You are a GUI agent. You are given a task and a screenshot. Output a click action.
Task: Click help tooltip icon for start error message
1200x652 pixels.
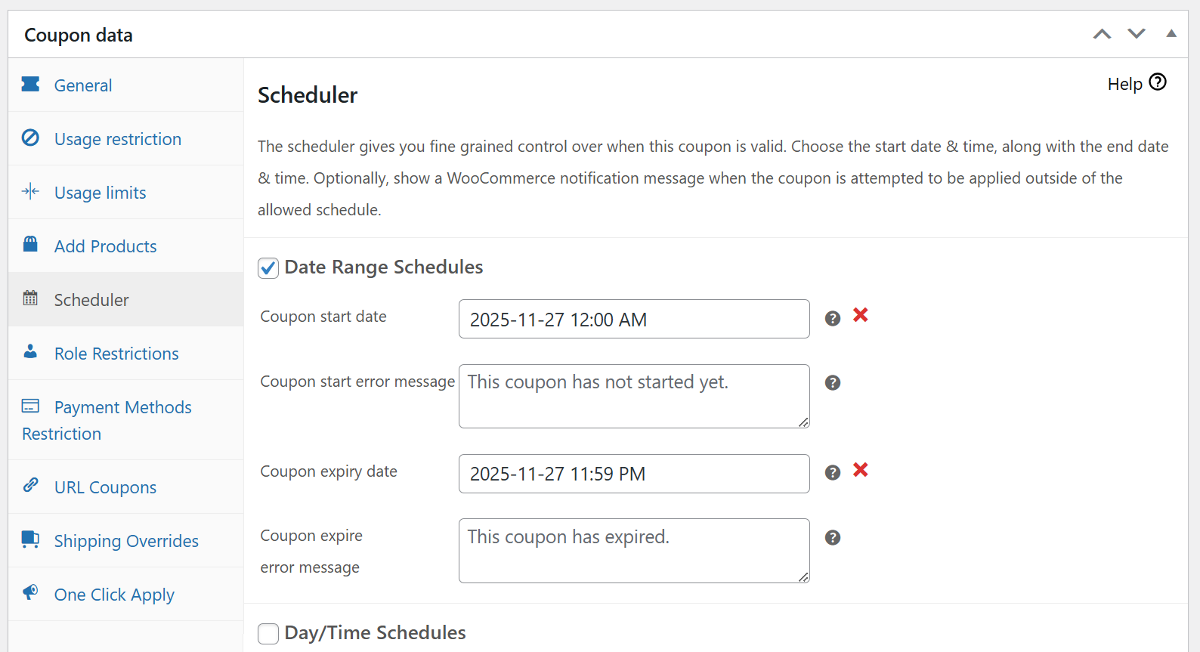coord(832,383)
